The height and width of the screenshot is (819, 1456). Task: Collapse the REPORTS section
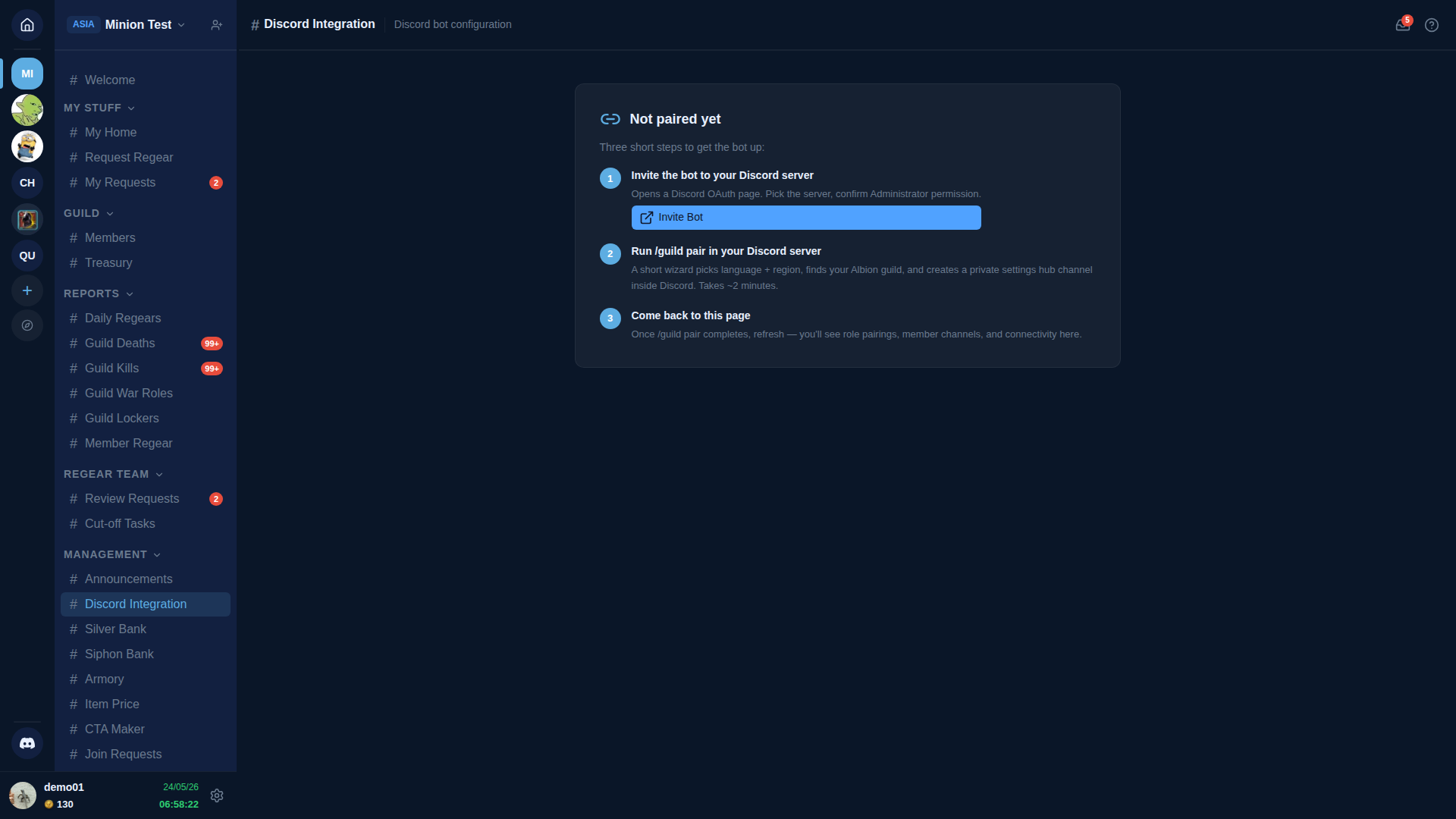[99, 293]
